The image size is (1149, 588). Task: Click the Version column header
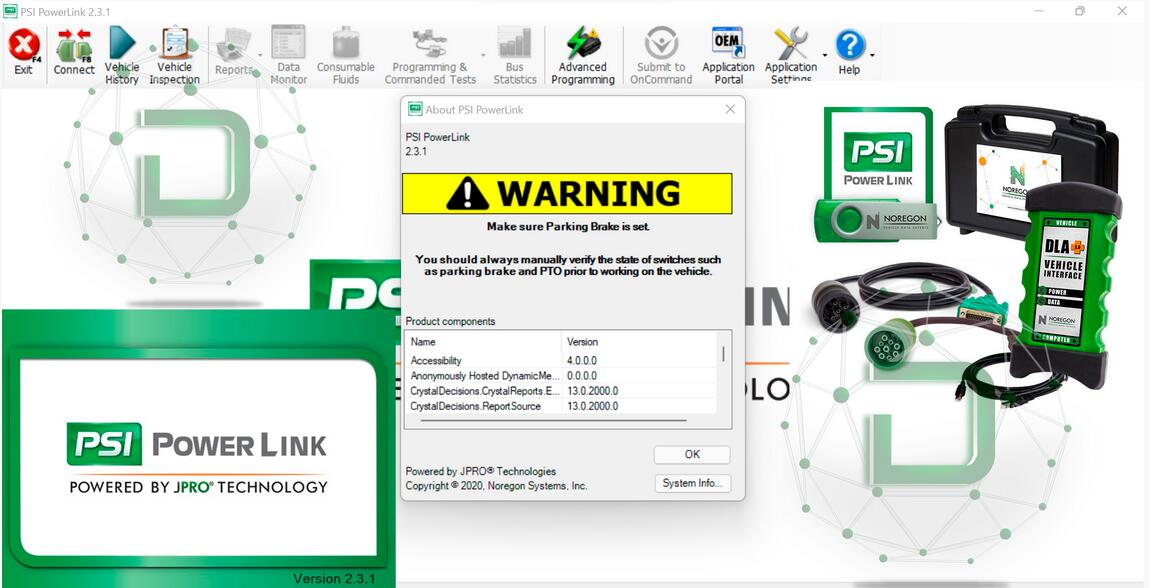pos(638,342)
